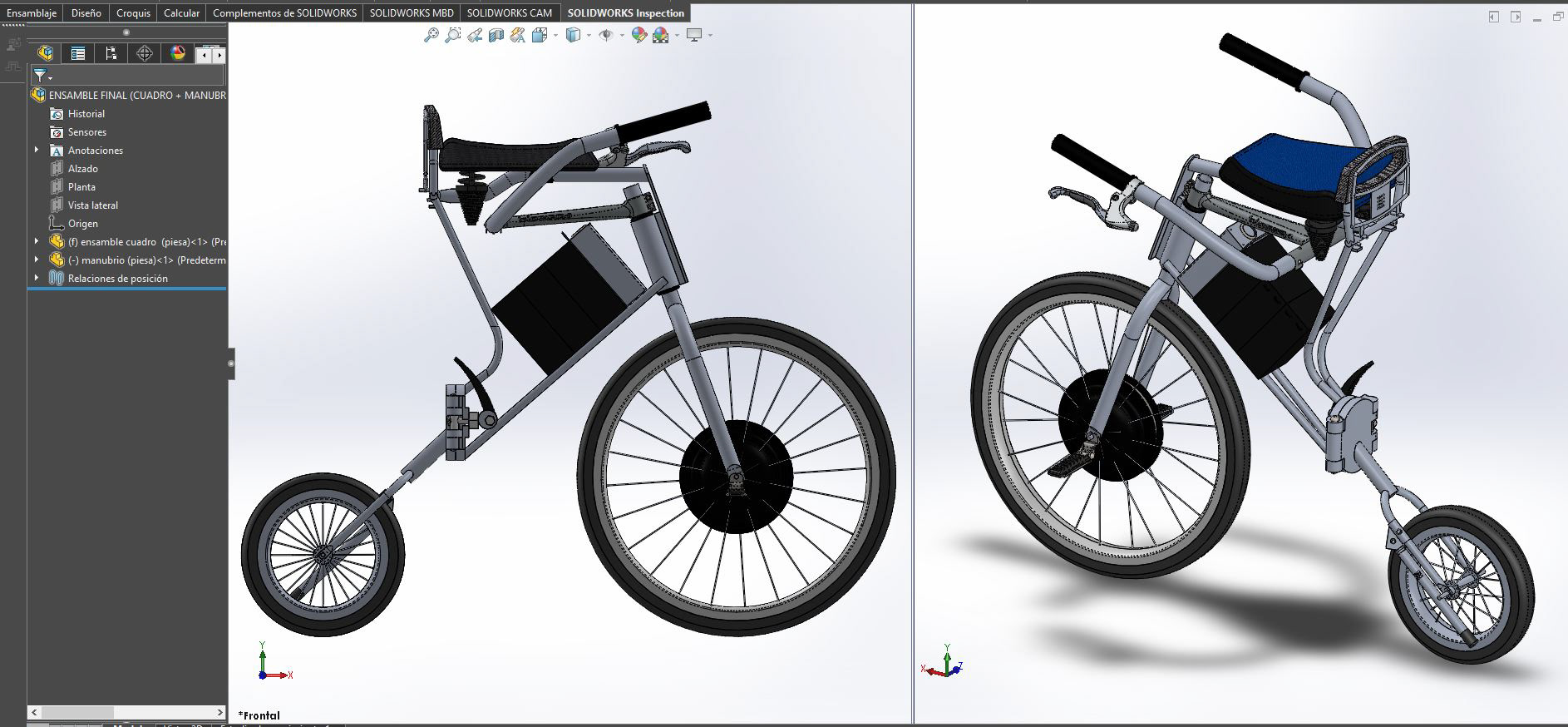Open View Settings dropdown arrow
This screenshot has height=727, width=1568.
710,35
